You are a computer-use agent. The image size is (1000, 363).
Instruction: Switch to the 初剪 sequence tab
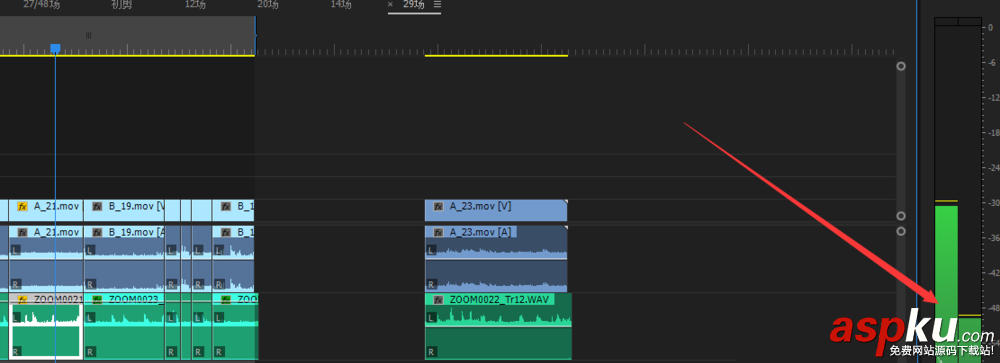pos(122,4)
